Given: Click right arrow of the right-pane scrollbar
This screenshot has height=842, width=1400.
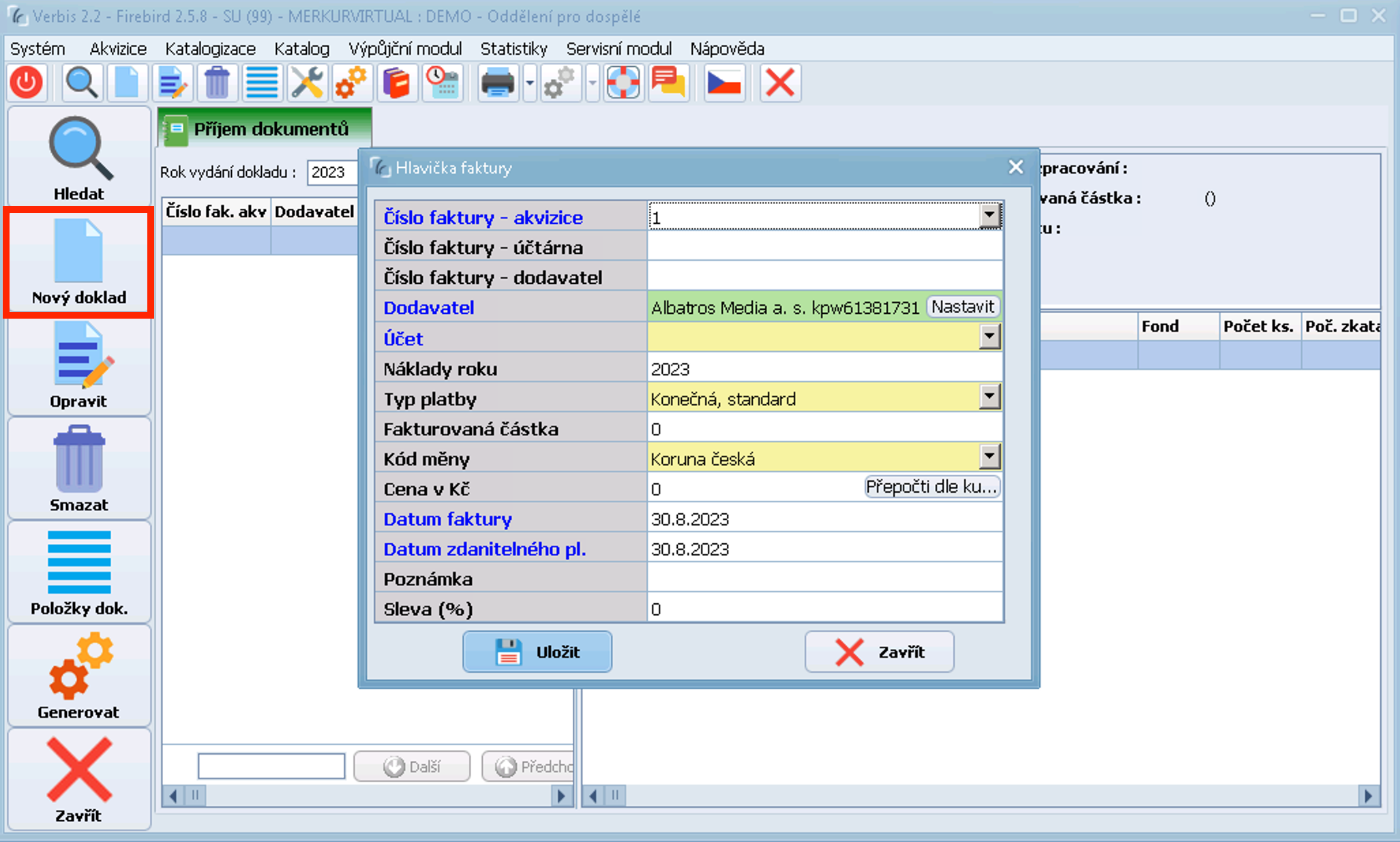Looking at the screenshot, I should tap(1368, 796).
